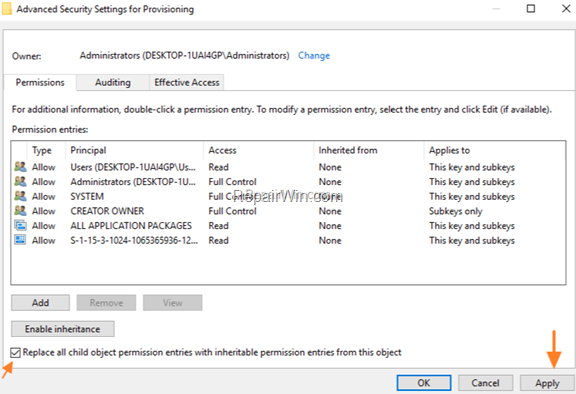Open the Auditing tab

click(113, 83)
